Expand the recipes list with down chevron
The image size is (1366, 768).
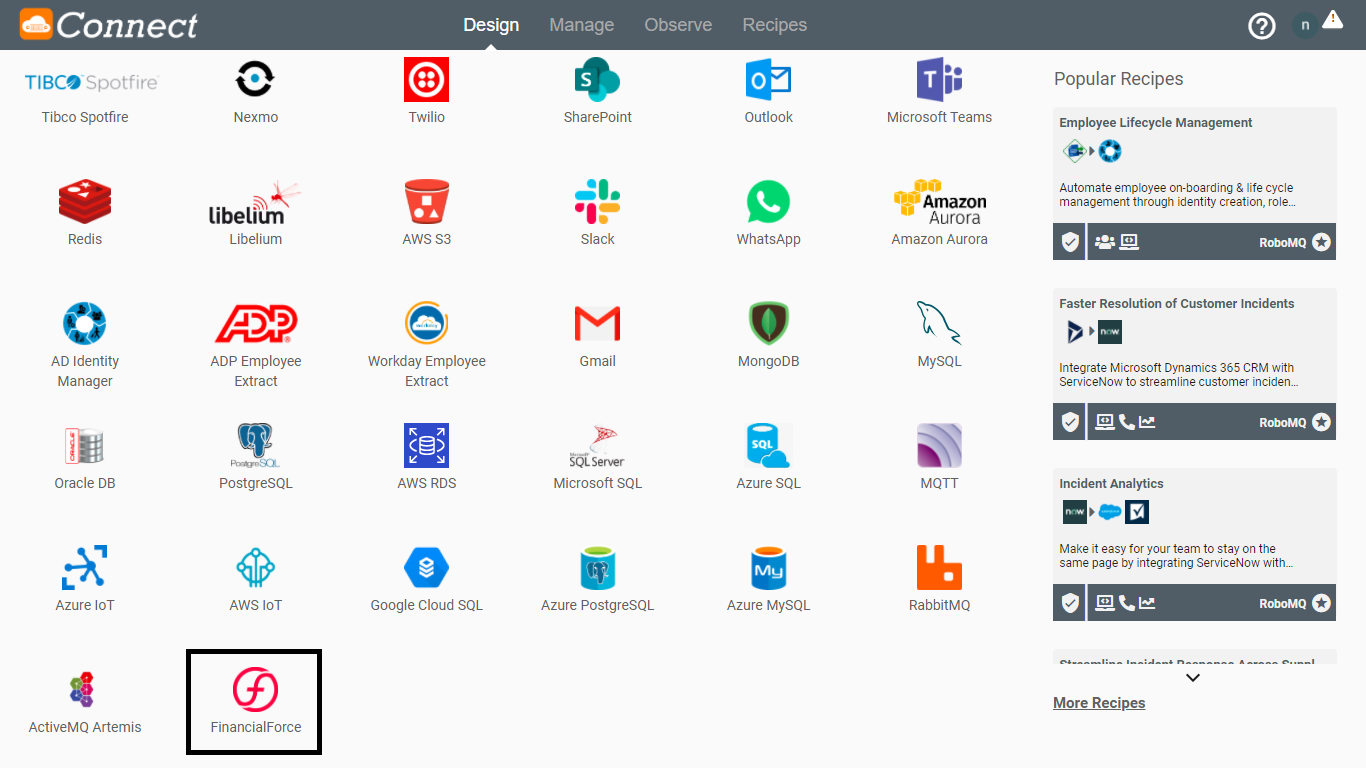[x=1192, y=678]
